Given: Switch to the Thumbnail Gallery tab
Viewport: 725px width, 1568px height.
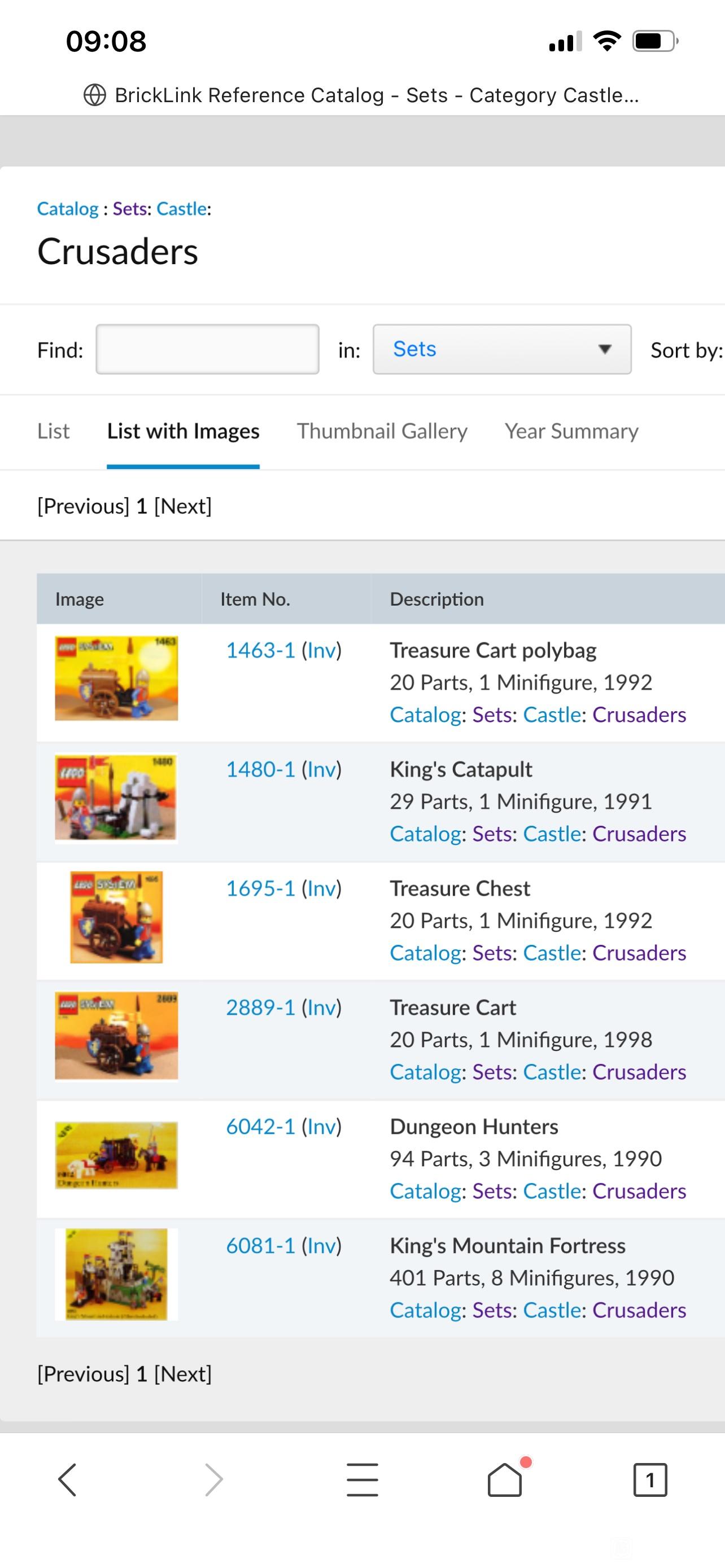Looking at the screenshot, I should pyautogui.click(x=382, y=431).
